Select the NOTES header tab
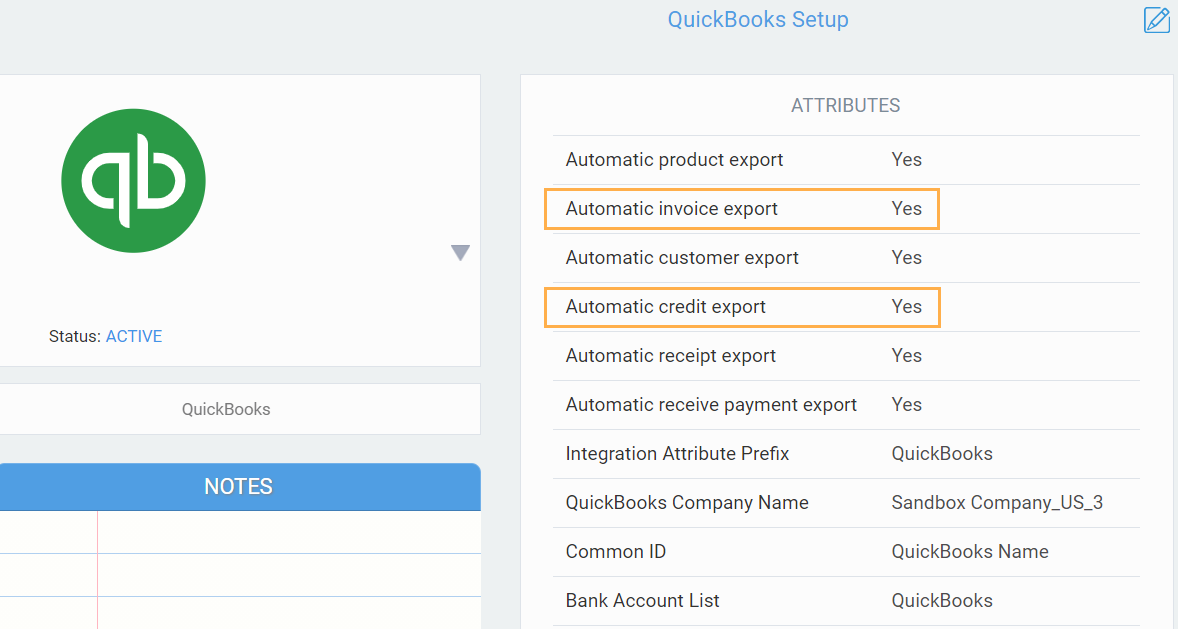1178x629 pixels. click(238, 487)
